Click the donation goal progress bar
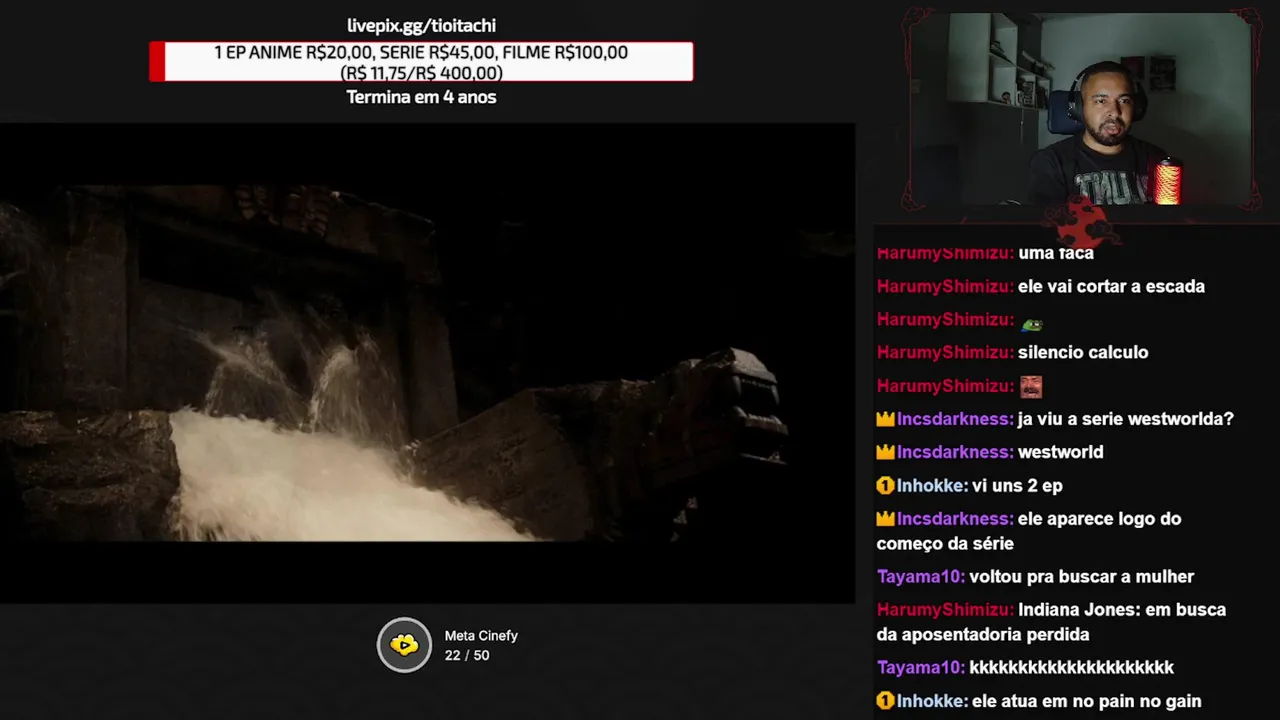 pos(421,62)
